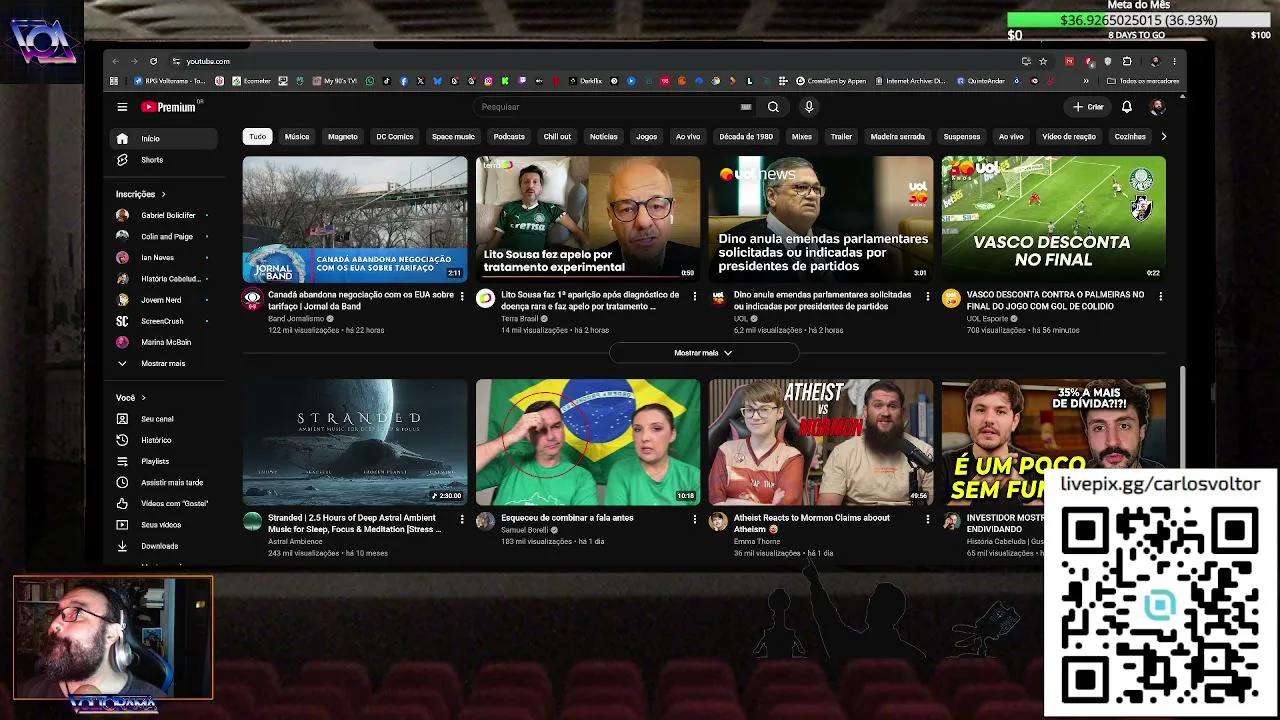Open Histórico in the sidebar

tap(163, 440)
